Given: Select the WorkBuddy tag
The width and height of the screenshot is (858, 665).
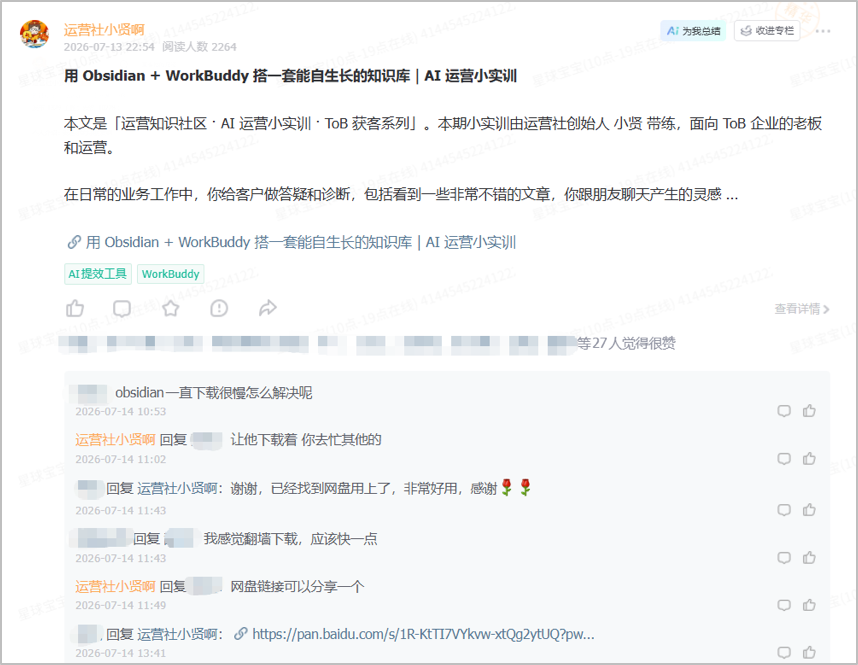Looking at the screenshot, I should [171, 274].
